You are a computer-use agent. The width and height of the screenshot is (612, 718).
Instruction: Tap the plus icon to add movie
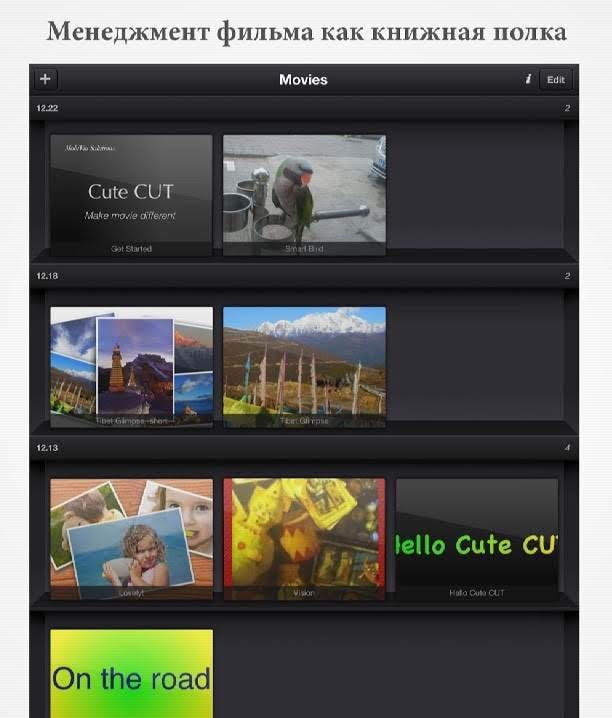pyautogui.click(x=45, y=79)
